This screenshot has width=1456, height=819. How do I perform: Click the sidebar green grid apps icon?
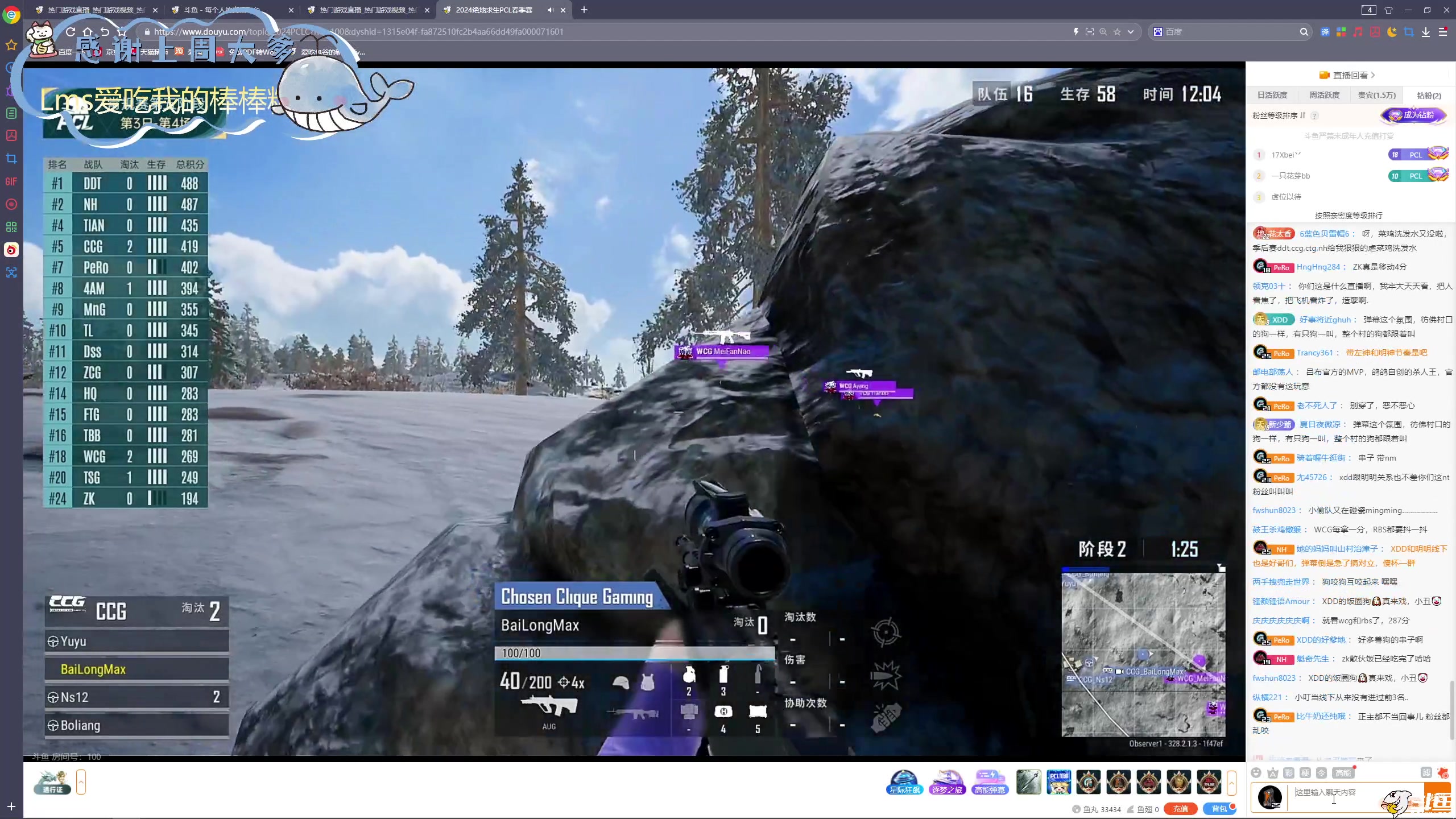coord(11,227)
